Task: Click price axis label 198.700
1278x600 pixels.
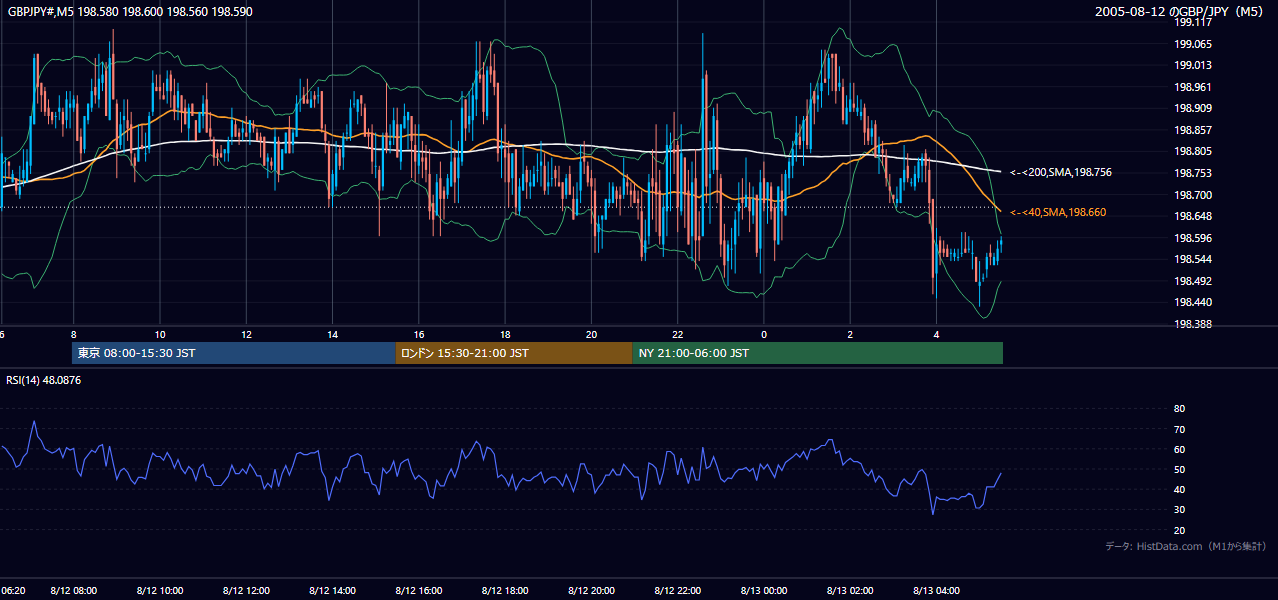Action: pyautogui.click(x=1193, y=195)
